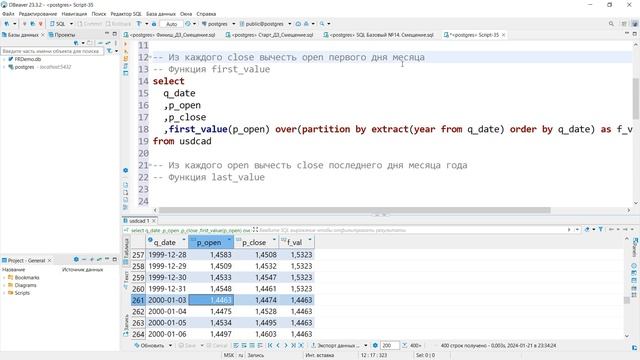Click the object name search field
The width and height of the screenshot is (640, 360).
pos(52,51)
